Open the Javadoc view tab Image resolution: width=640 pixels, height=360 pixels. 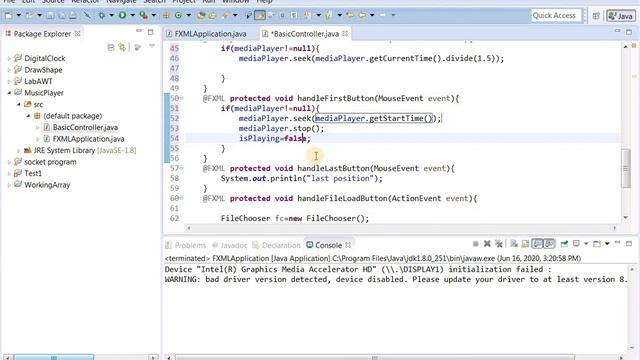pyautogui.click(x=229, y=245)
